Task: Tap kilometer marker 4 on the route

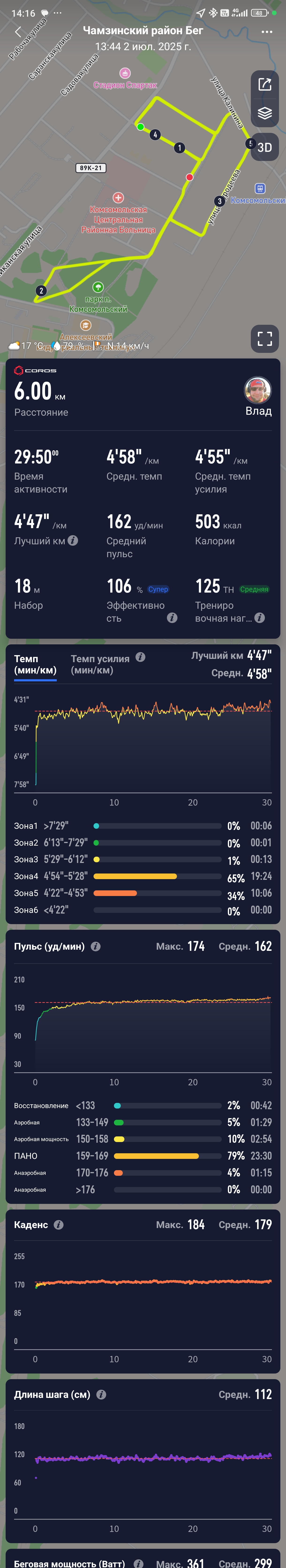Action: [x=155, y=134]
